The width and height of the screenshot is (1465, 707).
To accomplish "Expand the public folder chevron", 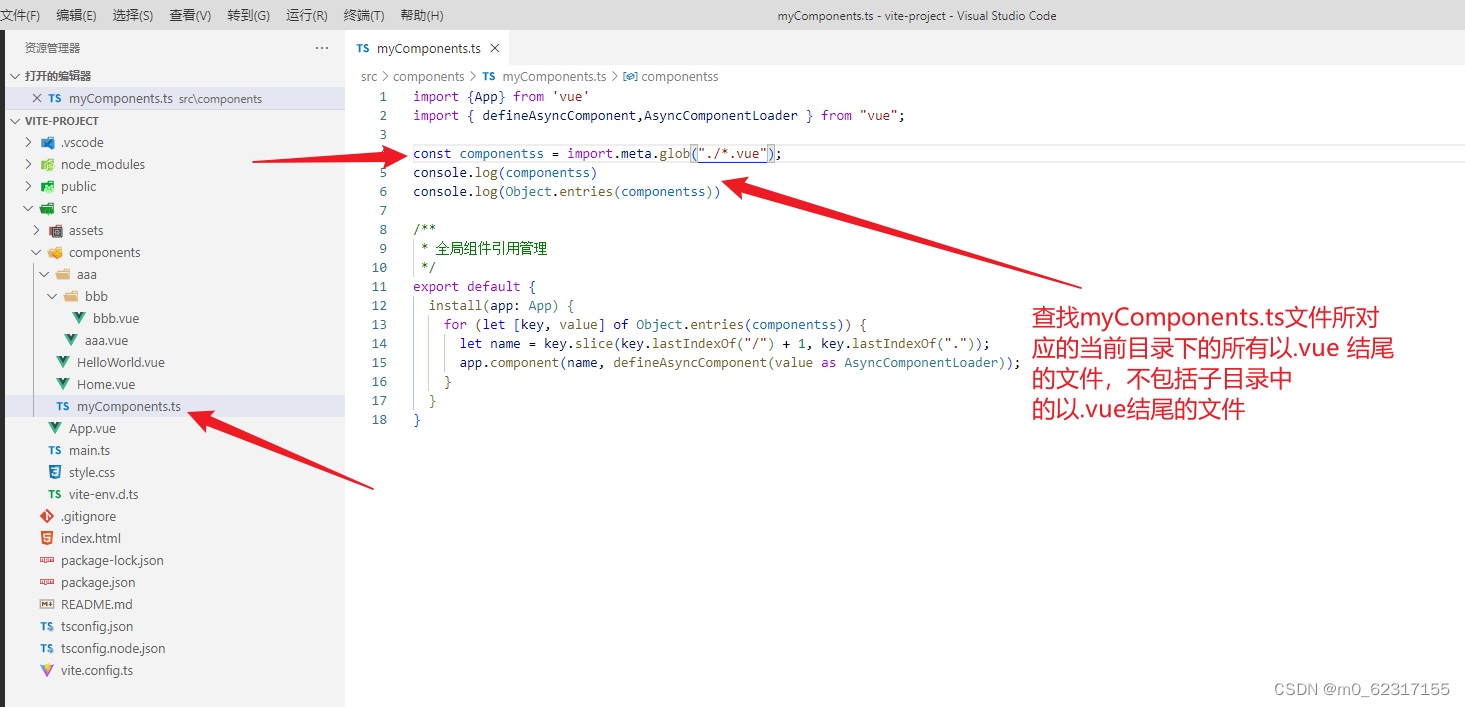I will tap(29, 187).
